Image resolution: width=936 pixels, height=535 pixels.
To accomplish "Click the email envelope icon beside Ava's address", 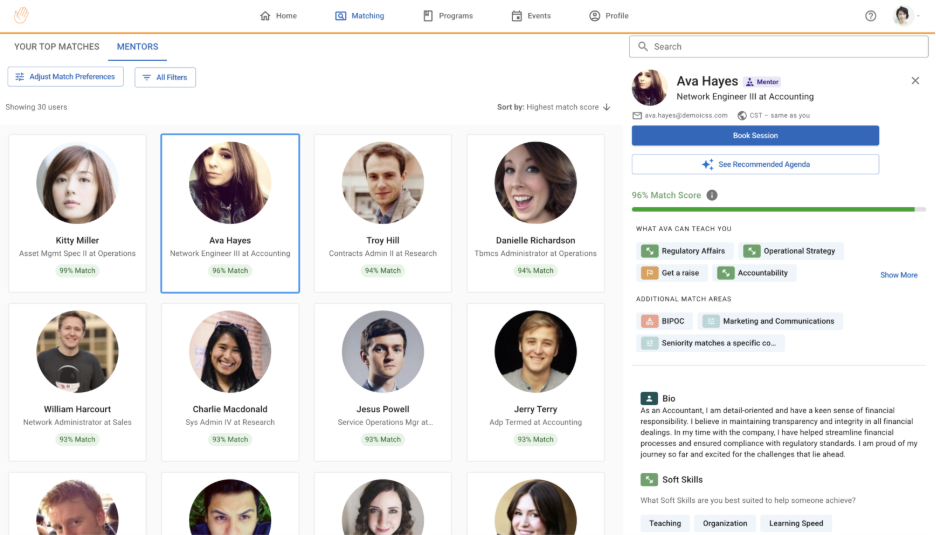I will [637, 116].
